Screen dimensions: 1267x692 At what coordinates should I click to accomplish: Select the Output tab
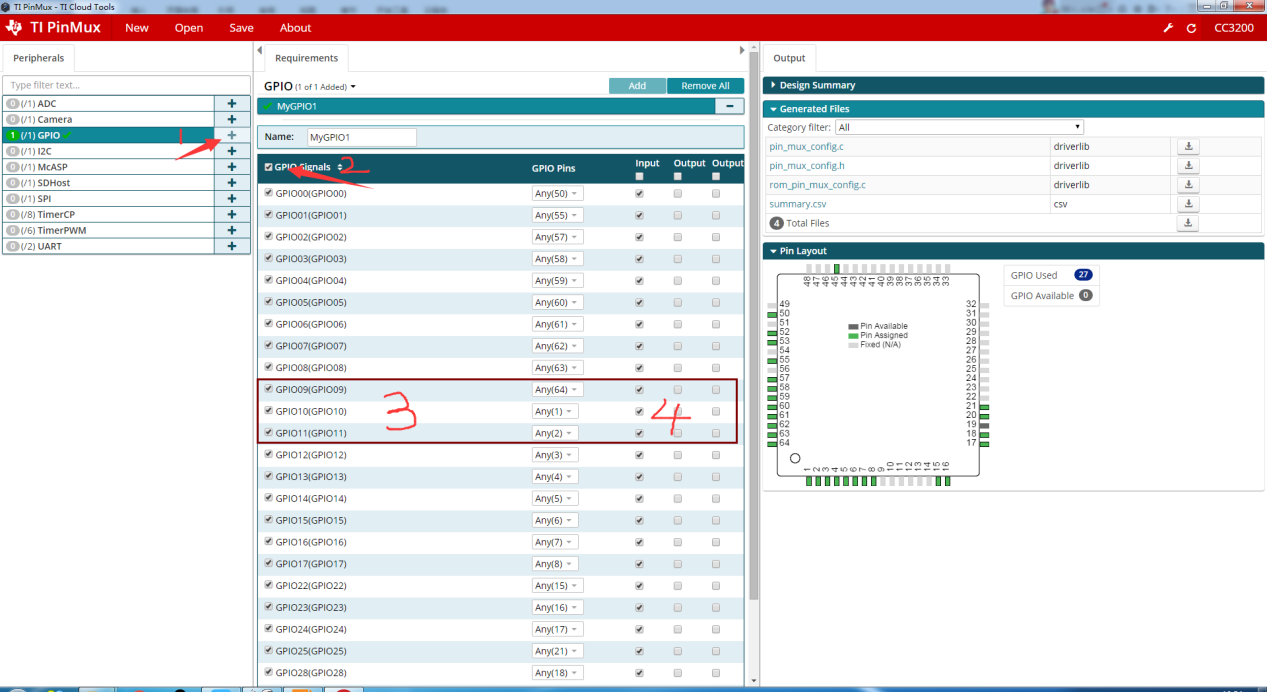(789, 58)
